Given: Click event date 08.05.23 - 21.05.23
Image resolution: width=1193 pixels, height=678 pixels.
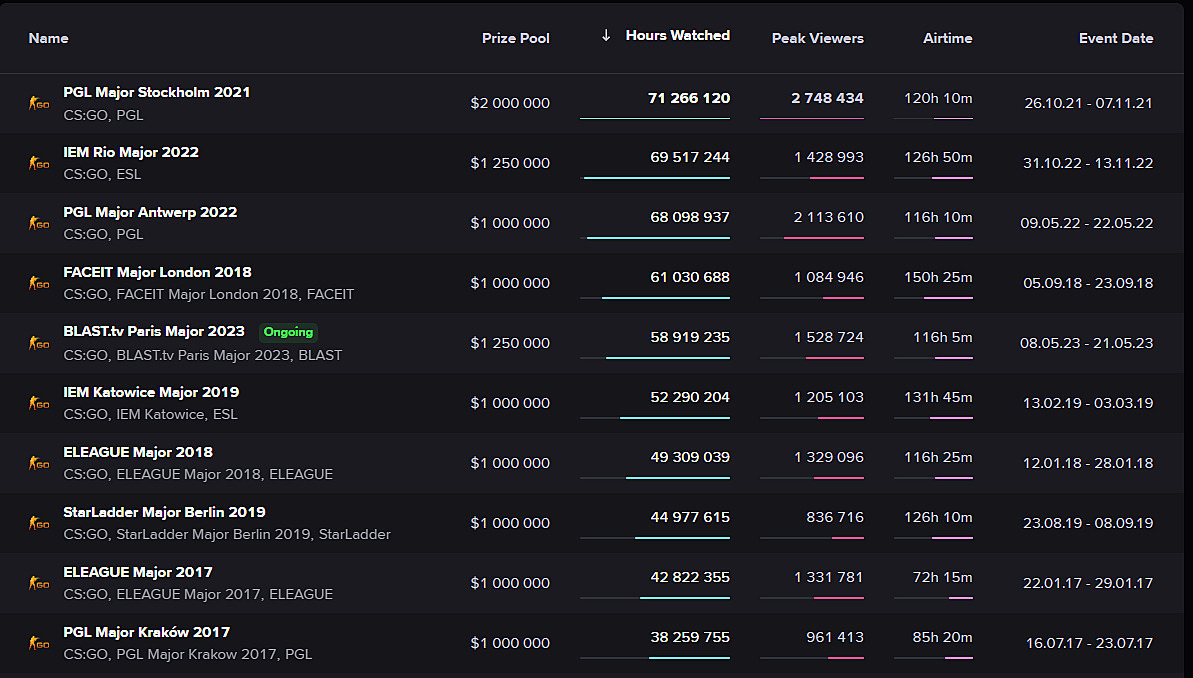Looking at the screenshot, I should point(1086,343).
